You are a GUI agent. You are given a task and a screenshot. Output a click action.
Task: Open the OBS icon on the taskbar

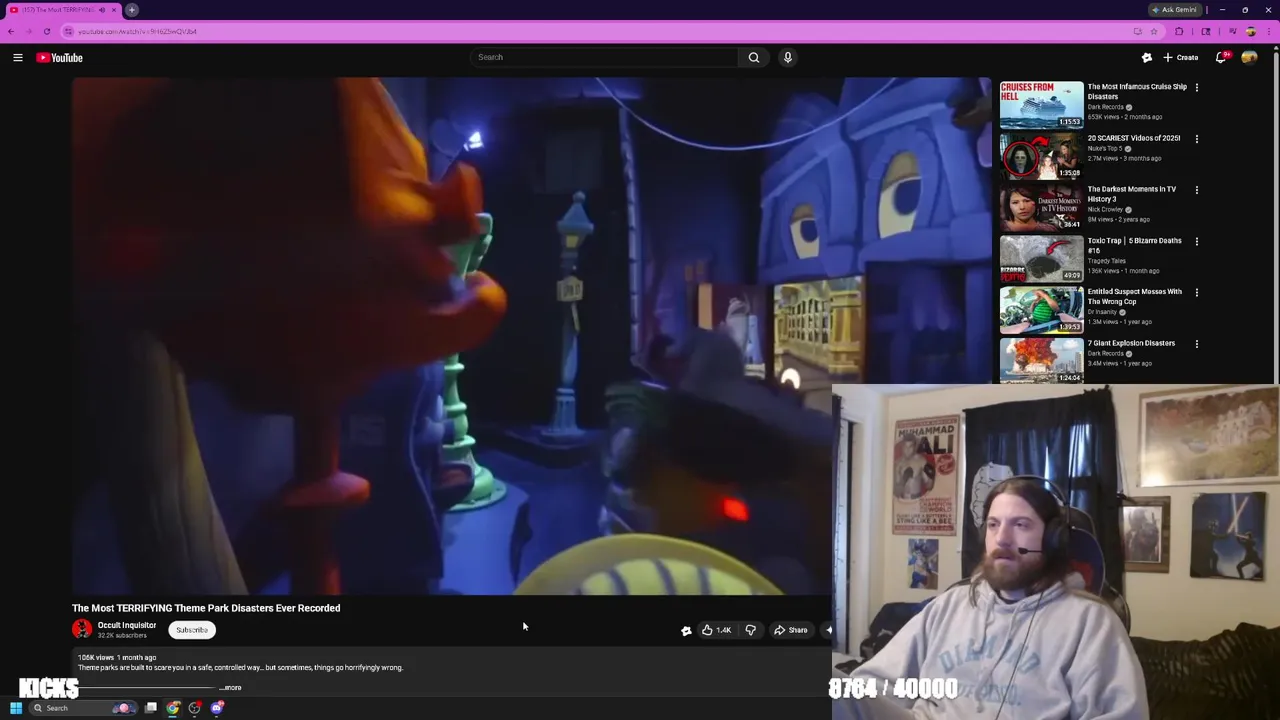pyautogui.click(x=195, y=708)
